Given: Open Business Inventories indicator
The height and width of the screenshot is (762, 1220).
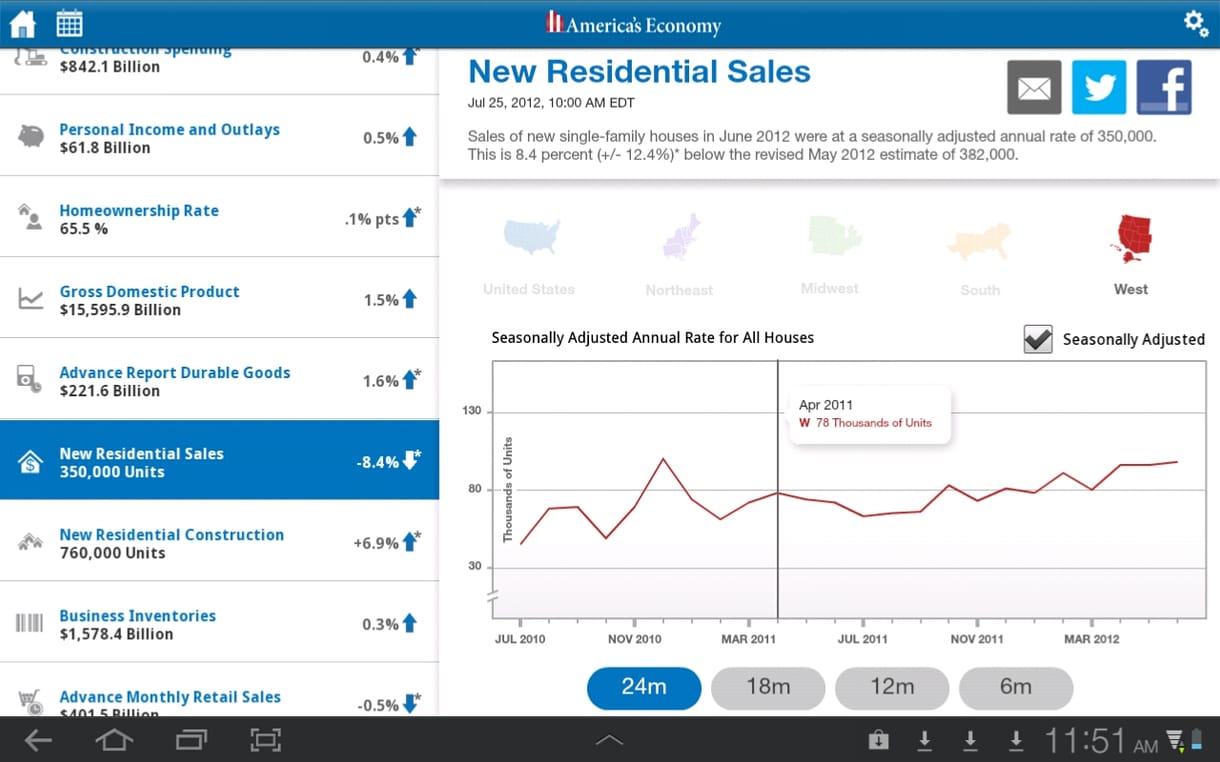Looking at the screenshot, I should 219,623.
